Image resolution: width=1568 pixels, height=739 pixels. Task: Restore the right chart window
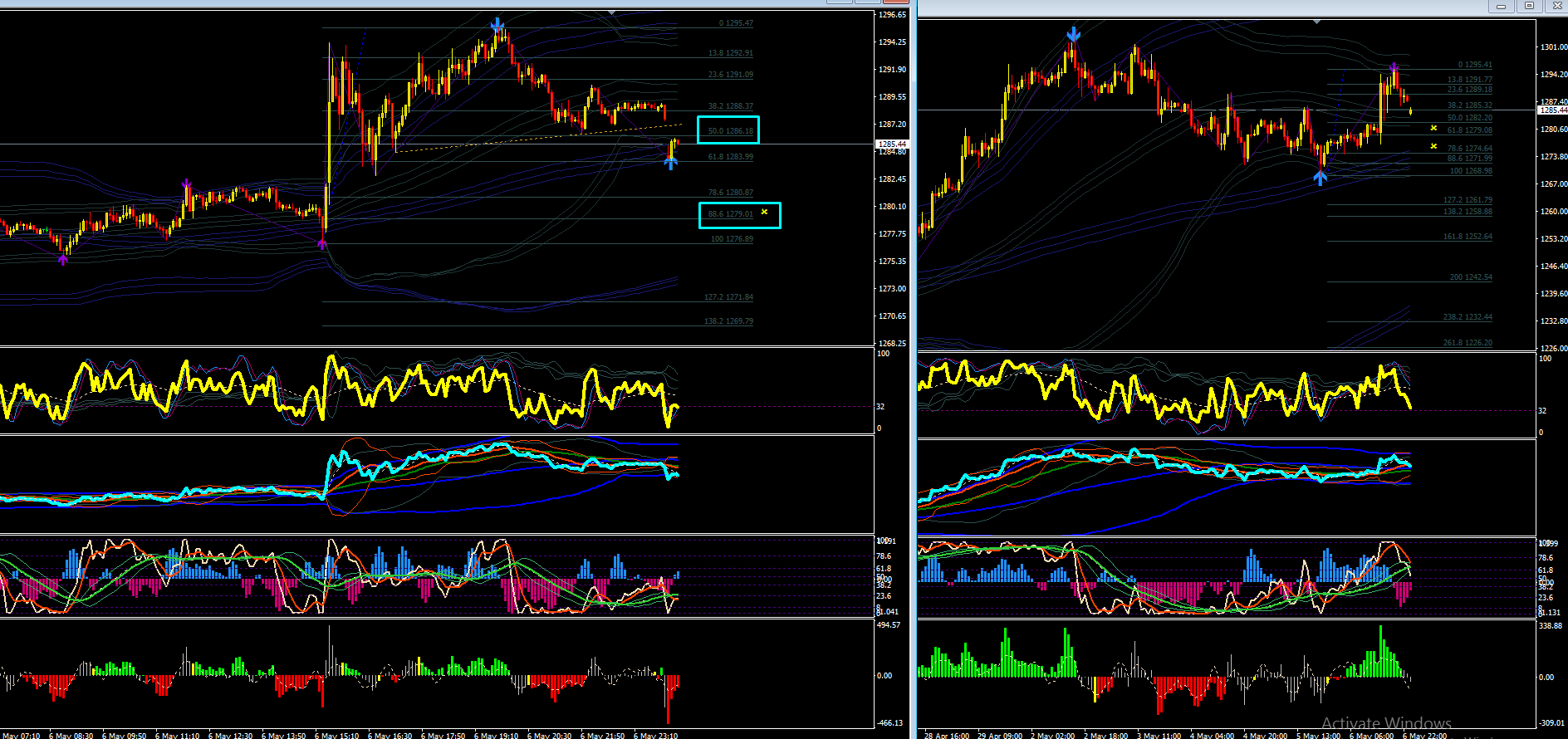pos(1529,6)
